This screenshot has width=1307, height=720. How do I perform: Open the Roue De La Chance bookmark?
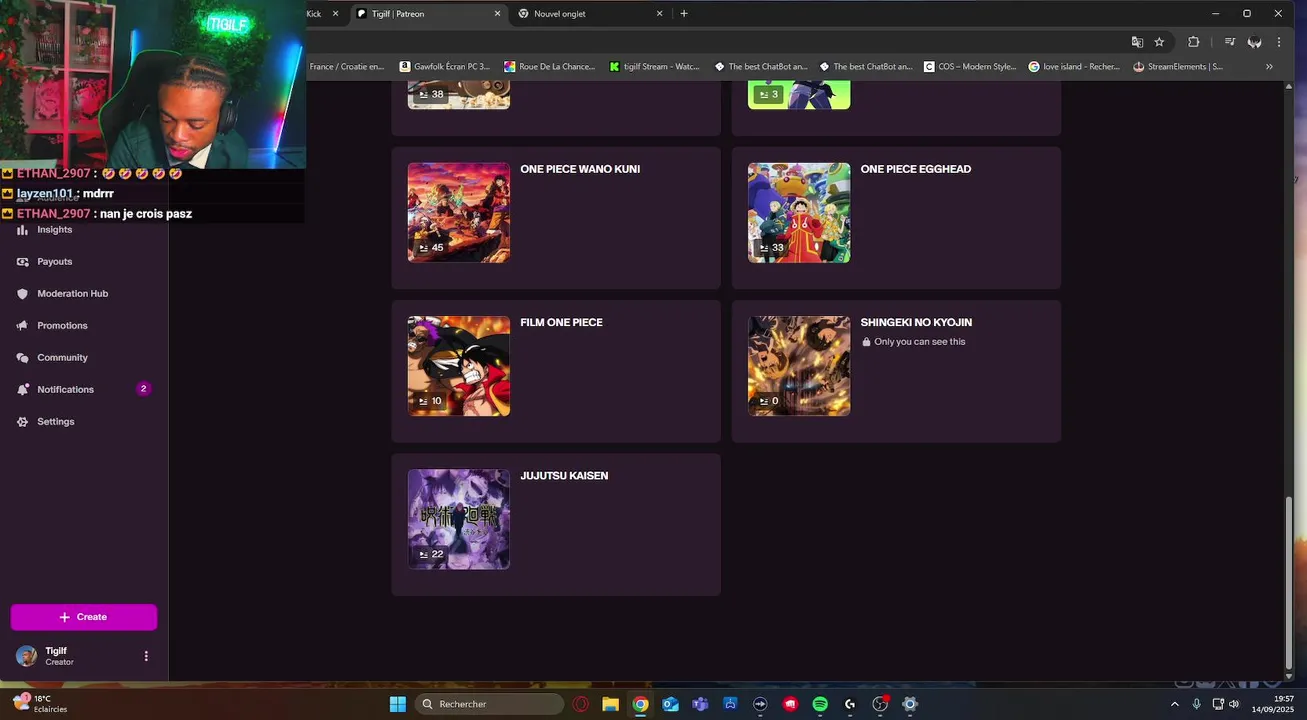click(x=549, y=67)
